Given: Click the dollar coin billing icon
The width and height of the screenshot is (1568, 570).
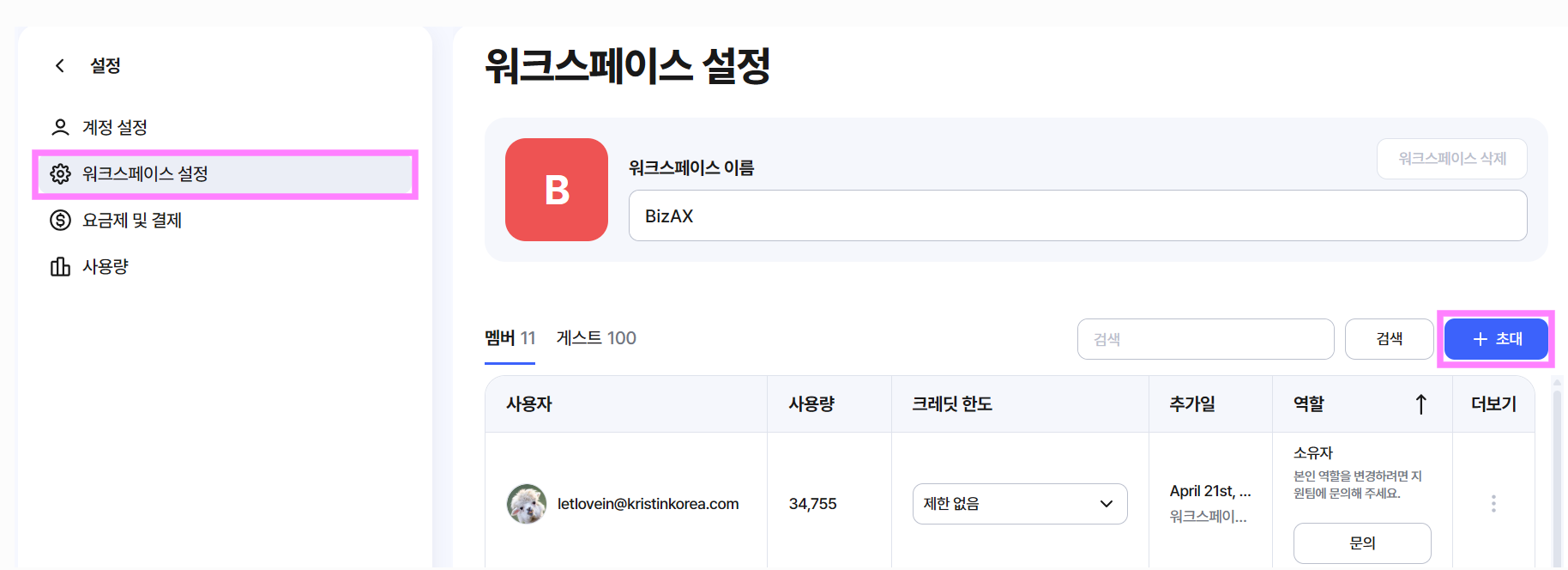Looking at the screenshot, I should tap(60, 221).
